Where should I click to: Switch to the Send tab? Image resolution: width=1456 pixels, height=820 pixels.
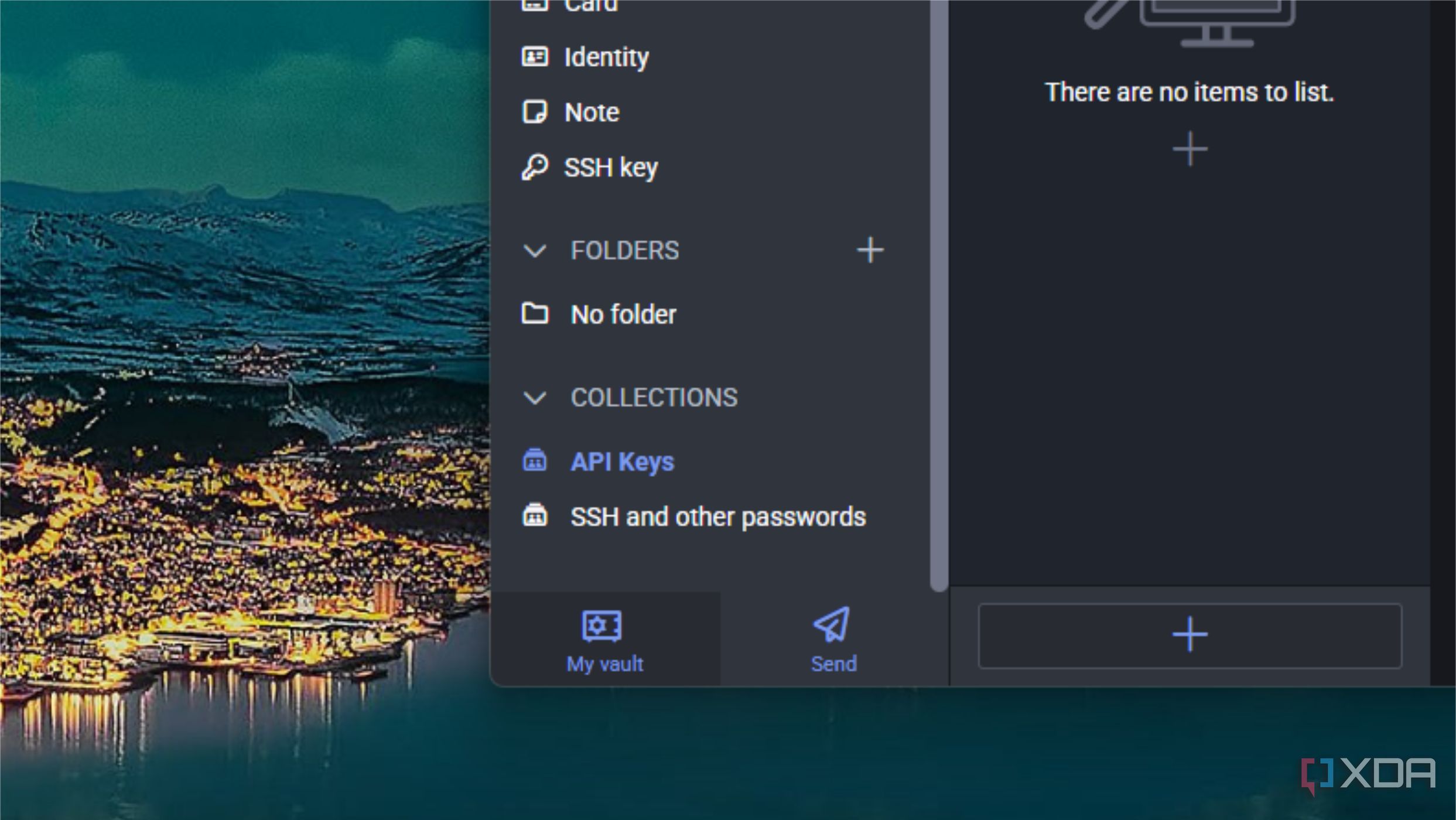pyautogui.click(x=834, y=640)
